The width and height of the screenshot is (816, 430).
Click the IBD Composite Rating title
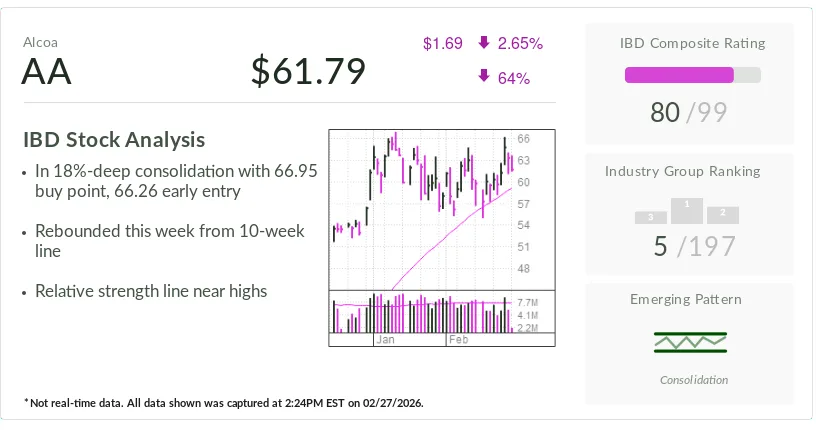(692, 43)
